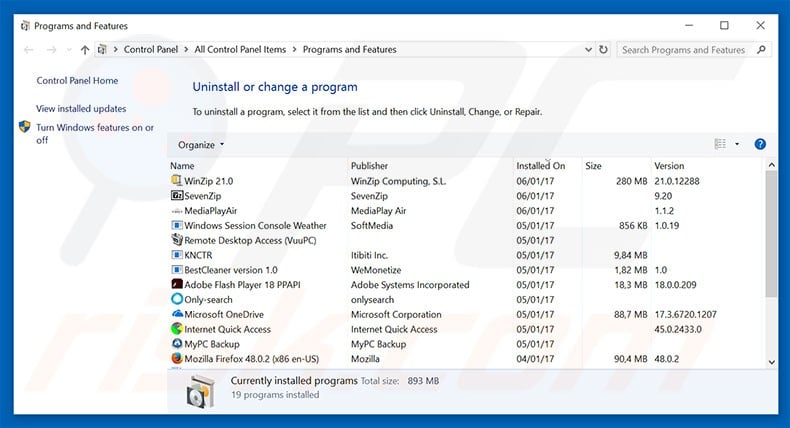
Task: Click the Adobe Flash Player 18 PPAPI icon
Action: (x=177, y=284)
